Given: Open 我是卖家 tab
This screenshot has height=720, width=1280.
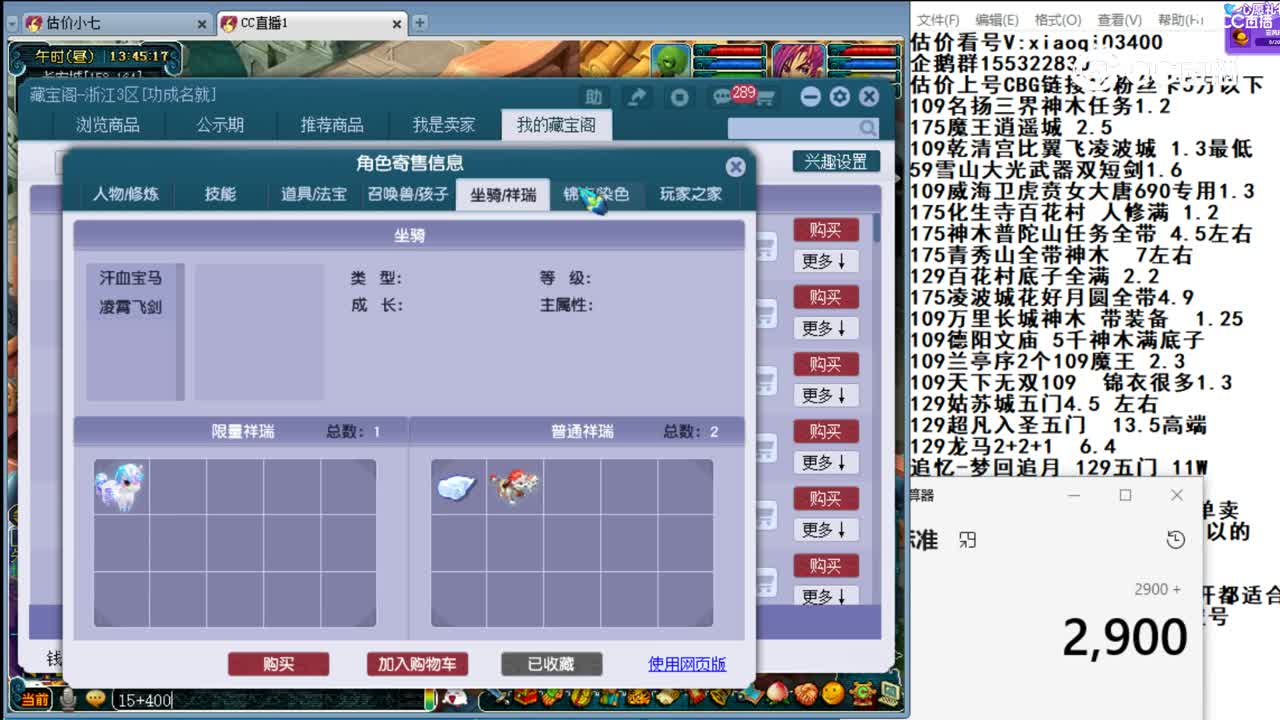Looking at the screenshot, I should (444, 125).
